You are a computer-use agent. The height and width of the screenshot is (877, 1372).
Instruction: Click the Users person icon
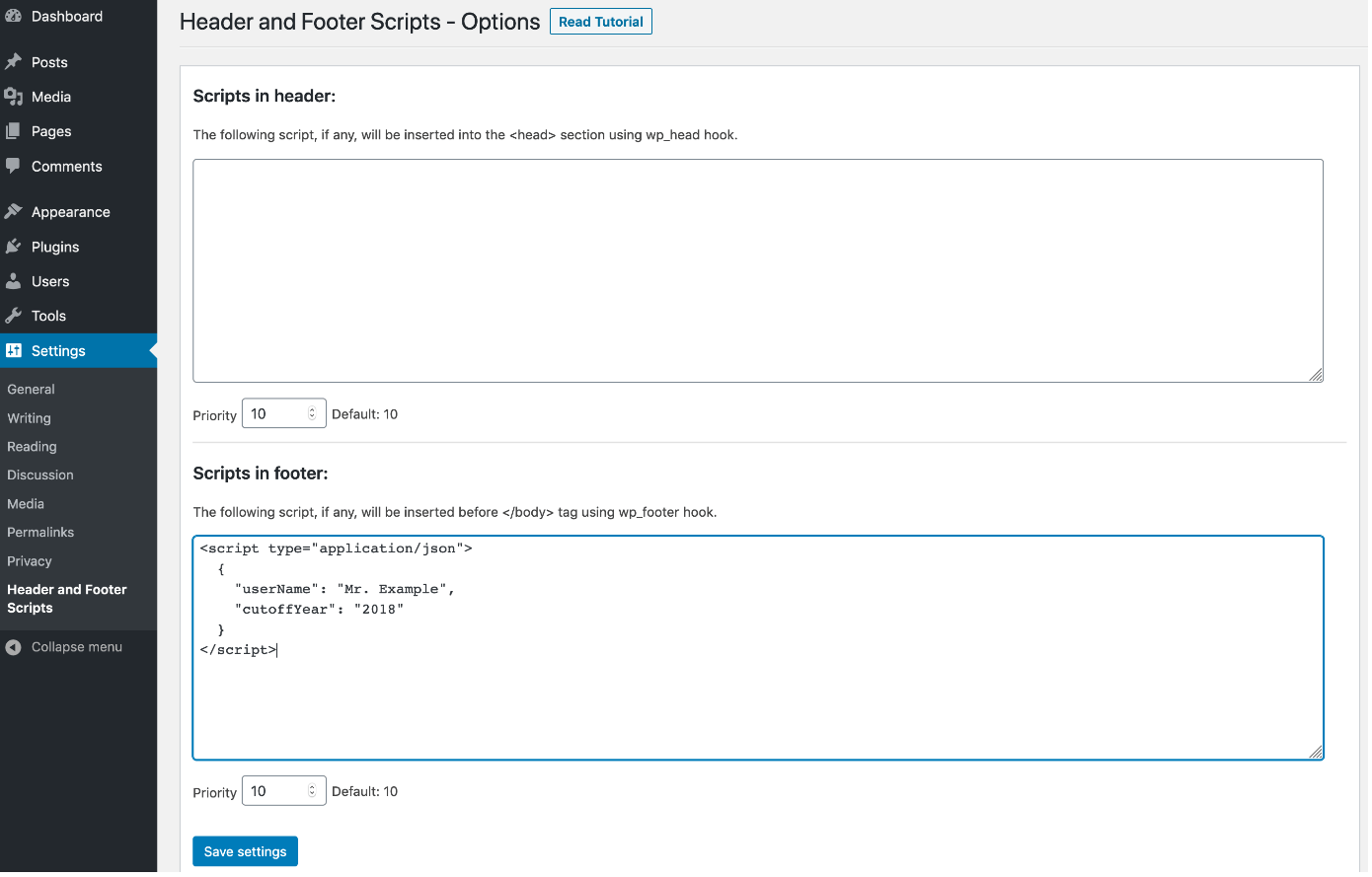(13, 281)
